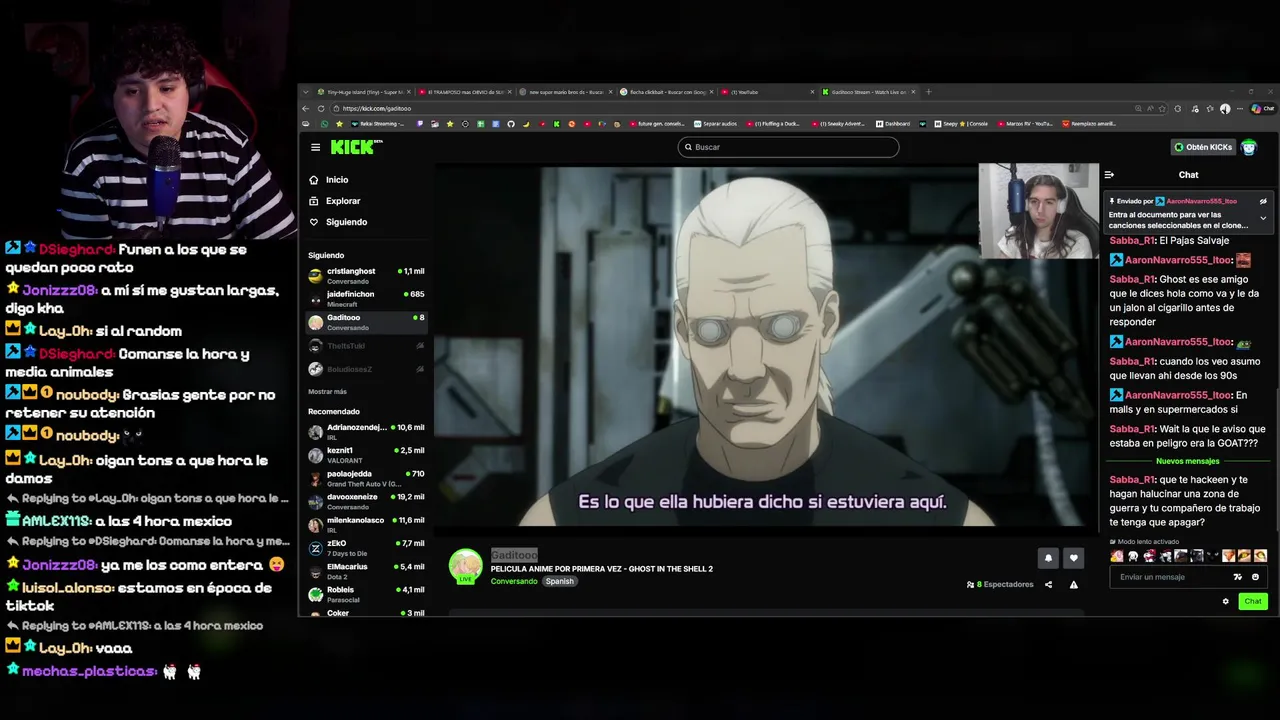Image resolution: width=1280 pixels, height=720 pixels.
Task: Click the Spanish language tag
Action: coord(559,581)
